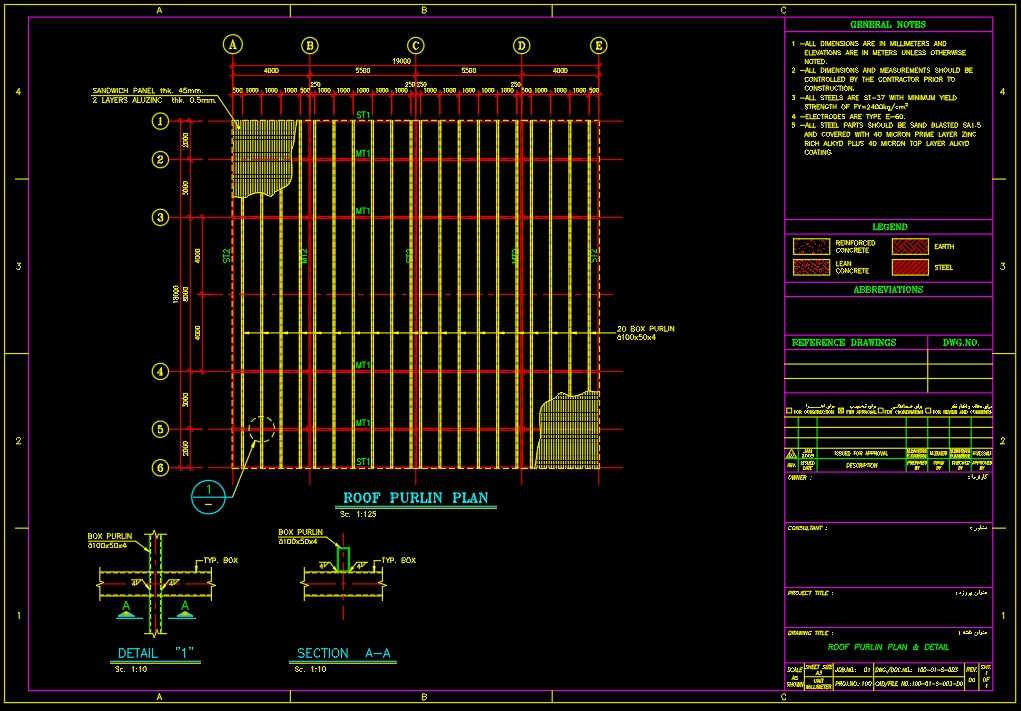1021x711 pixels.
Task: Tick the For Construction checkbox
Action: (790, 411)
